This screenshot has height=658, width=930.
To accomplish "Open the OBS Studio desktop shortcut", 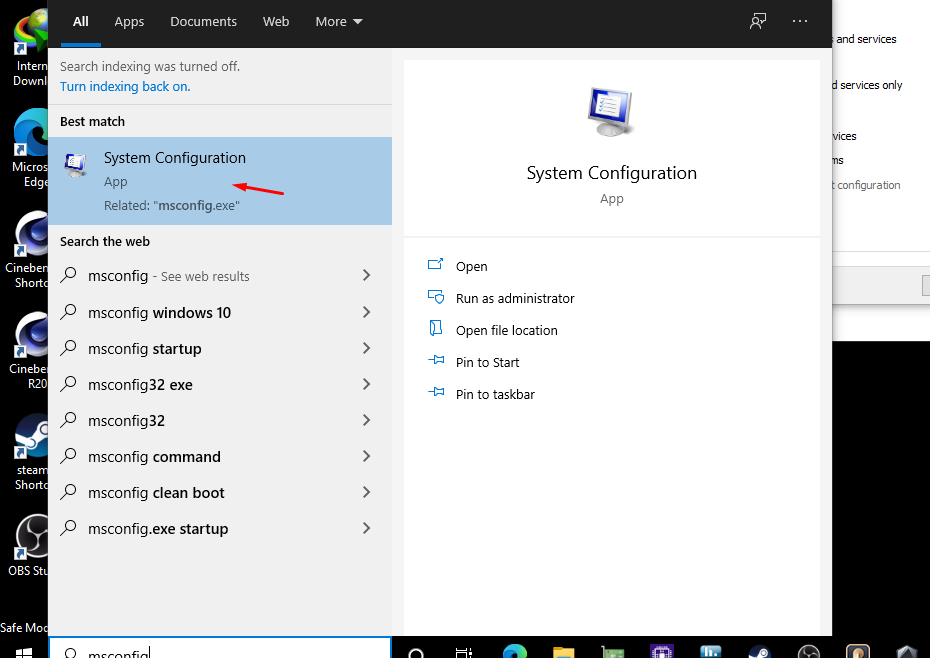I will [x=32, y=537].
